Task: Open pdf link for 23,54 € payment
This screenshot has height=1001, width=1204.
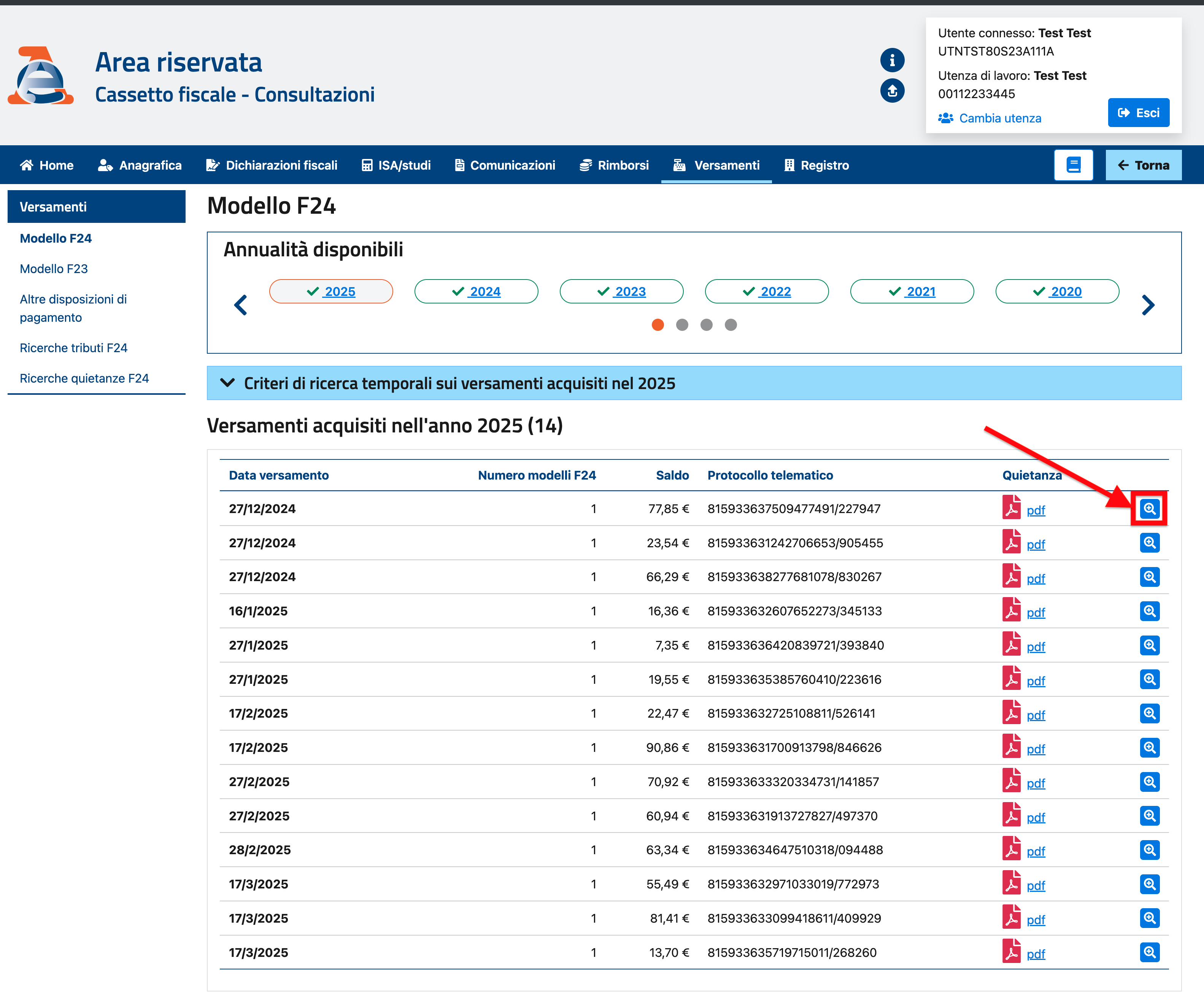Action: pos(1036,544)
